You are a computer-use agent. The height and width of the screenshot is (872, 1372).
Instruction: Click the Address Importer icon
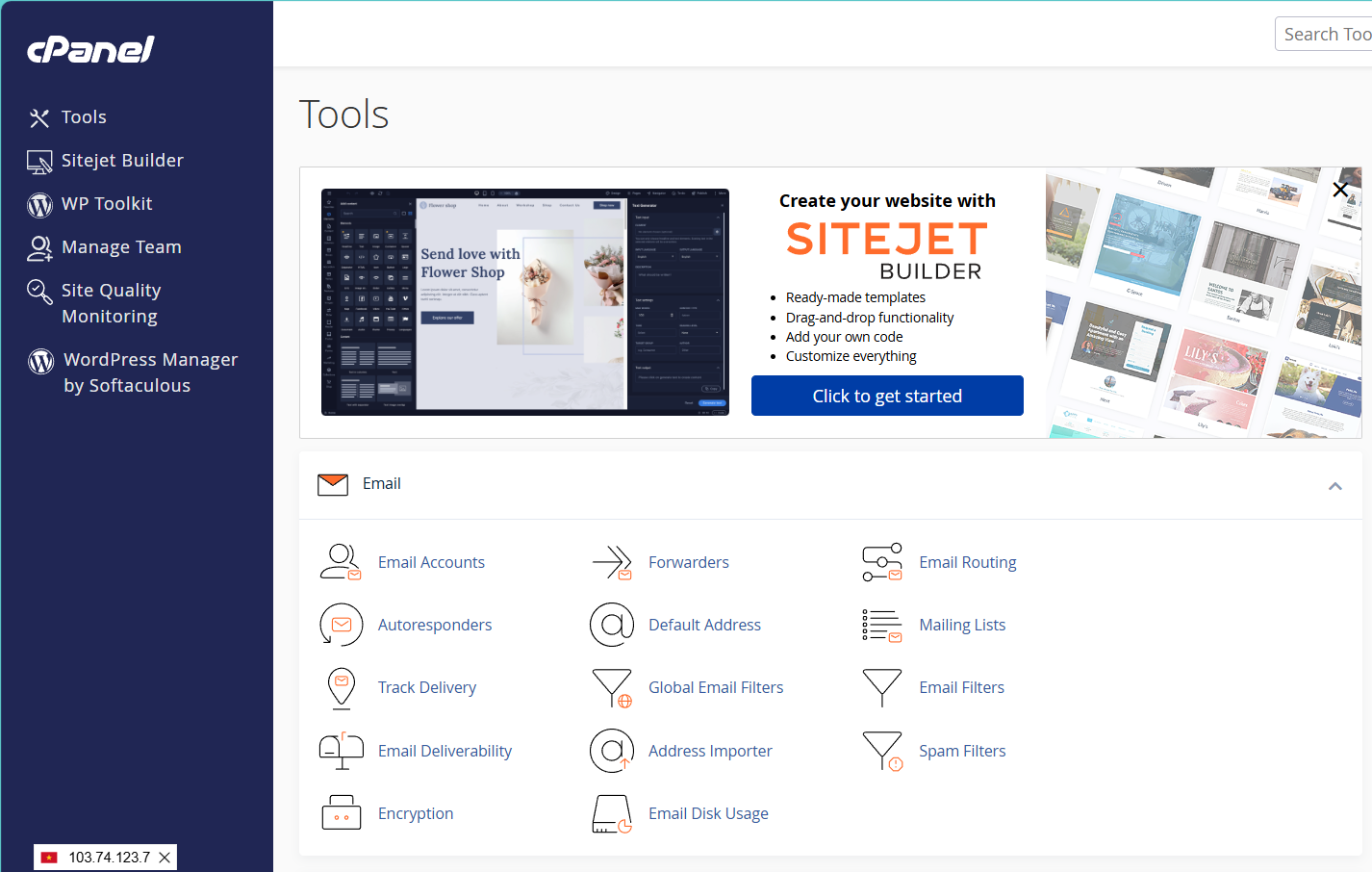(612, 751)
